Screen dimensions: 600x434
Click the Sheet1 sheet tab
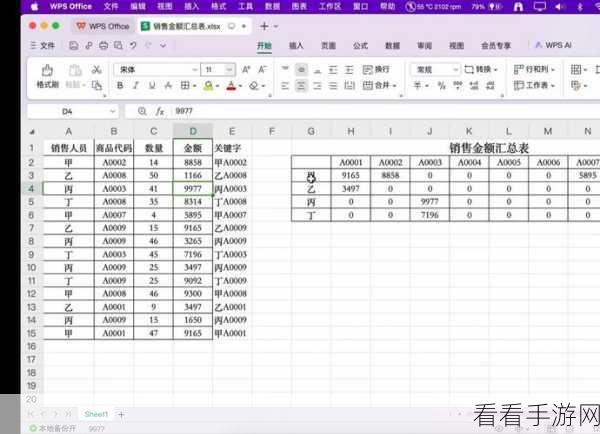[x=96, y=414]
